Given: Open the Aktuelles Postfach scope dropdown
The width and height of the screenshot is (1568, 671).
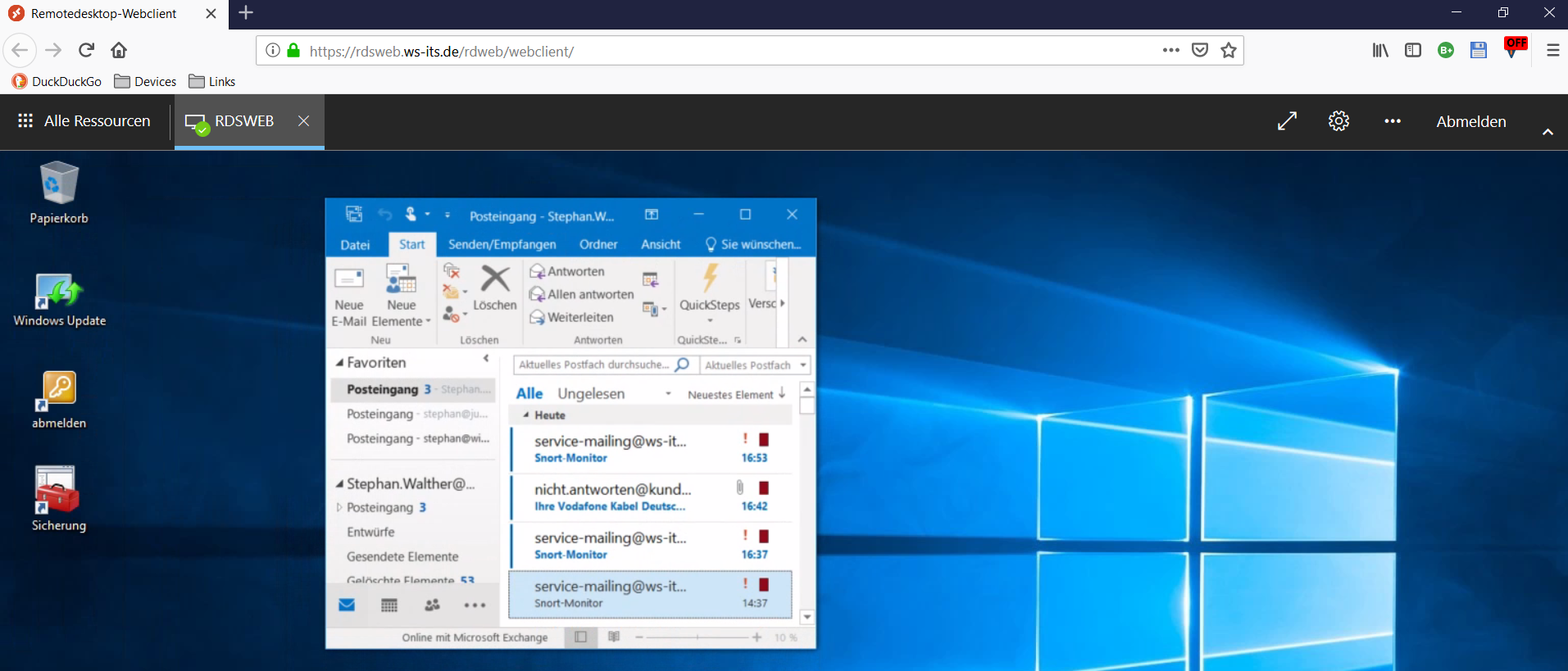Looking at the screenshot, I should click(755, 365).
